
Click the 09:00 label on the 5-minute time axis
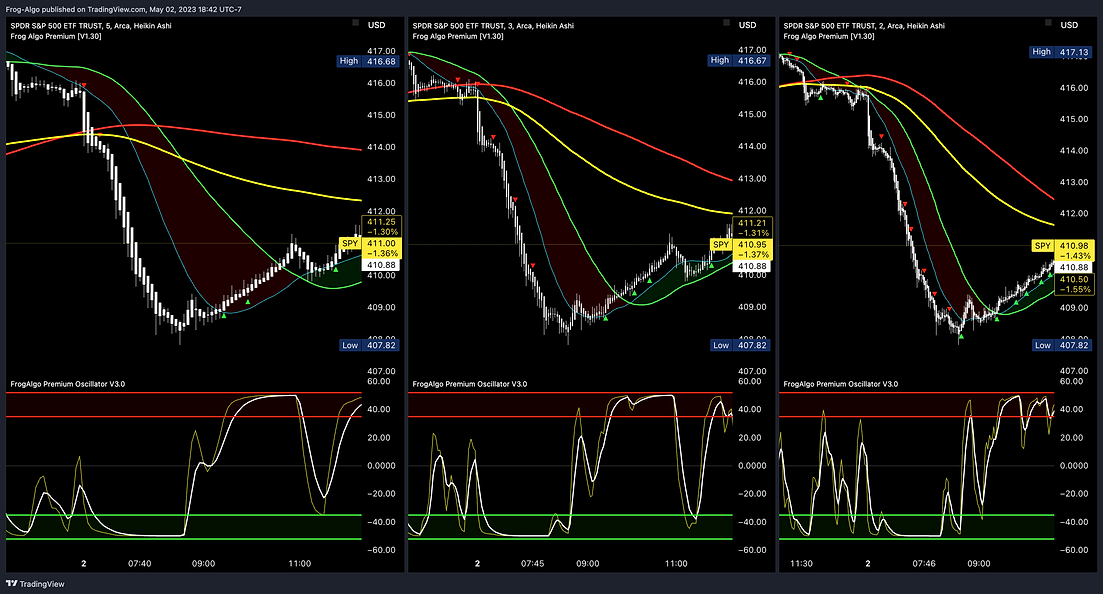click(x=203, y=564)
